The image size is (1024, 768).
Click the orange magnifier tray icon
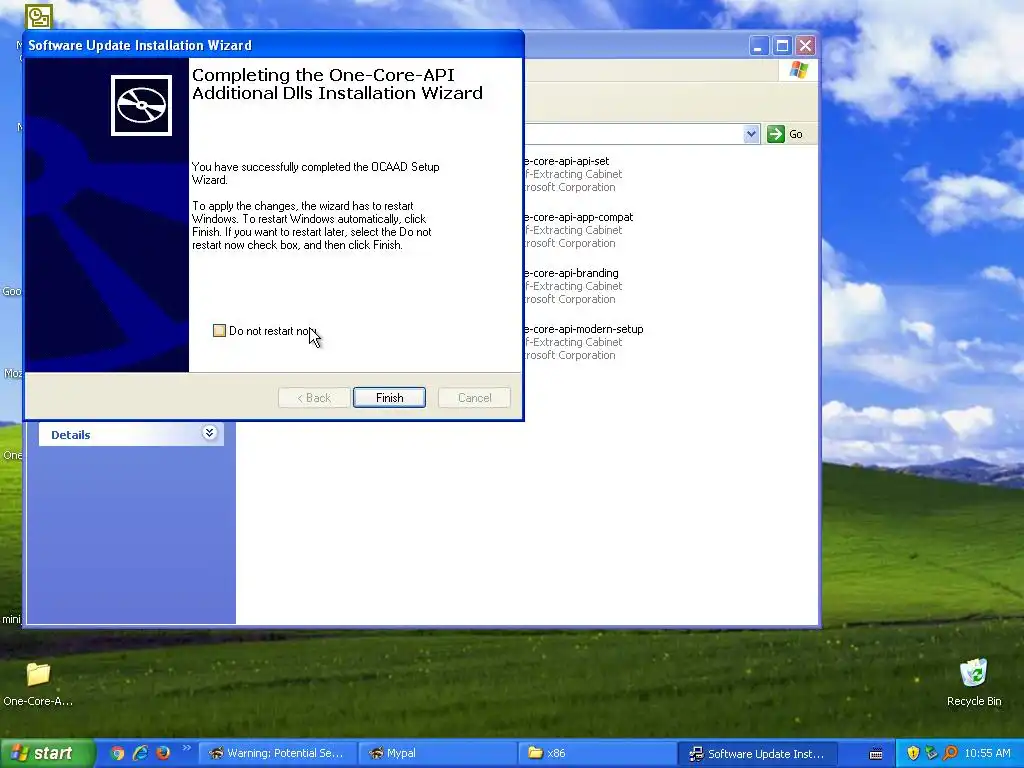(950, 753)
